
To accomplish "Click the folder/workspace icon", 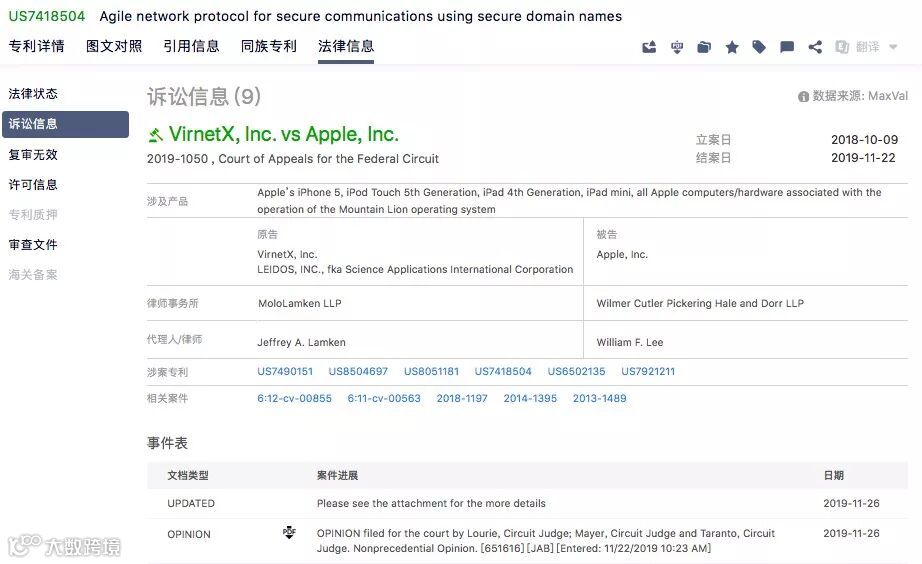I will [x=704, y=47].
